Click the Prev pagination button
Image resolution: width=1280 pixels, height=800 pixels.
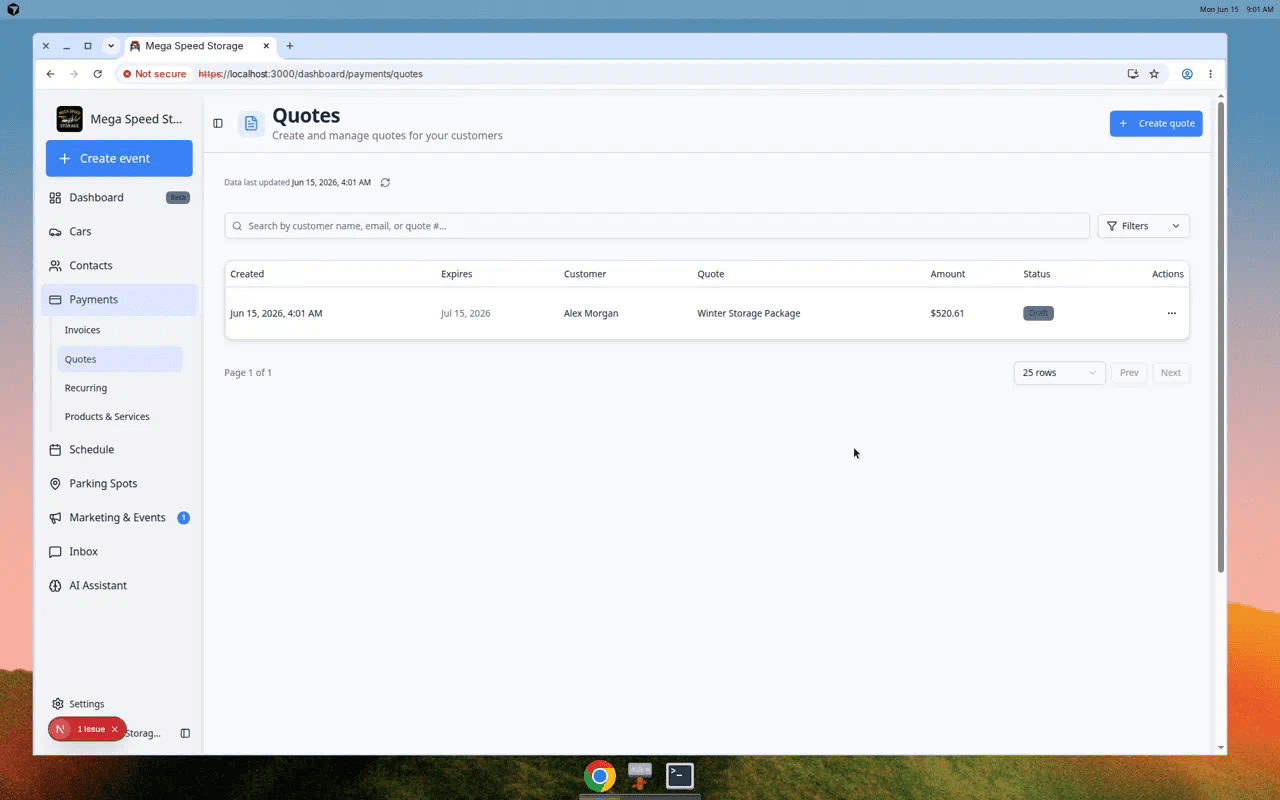click(x=1129, y=373)
